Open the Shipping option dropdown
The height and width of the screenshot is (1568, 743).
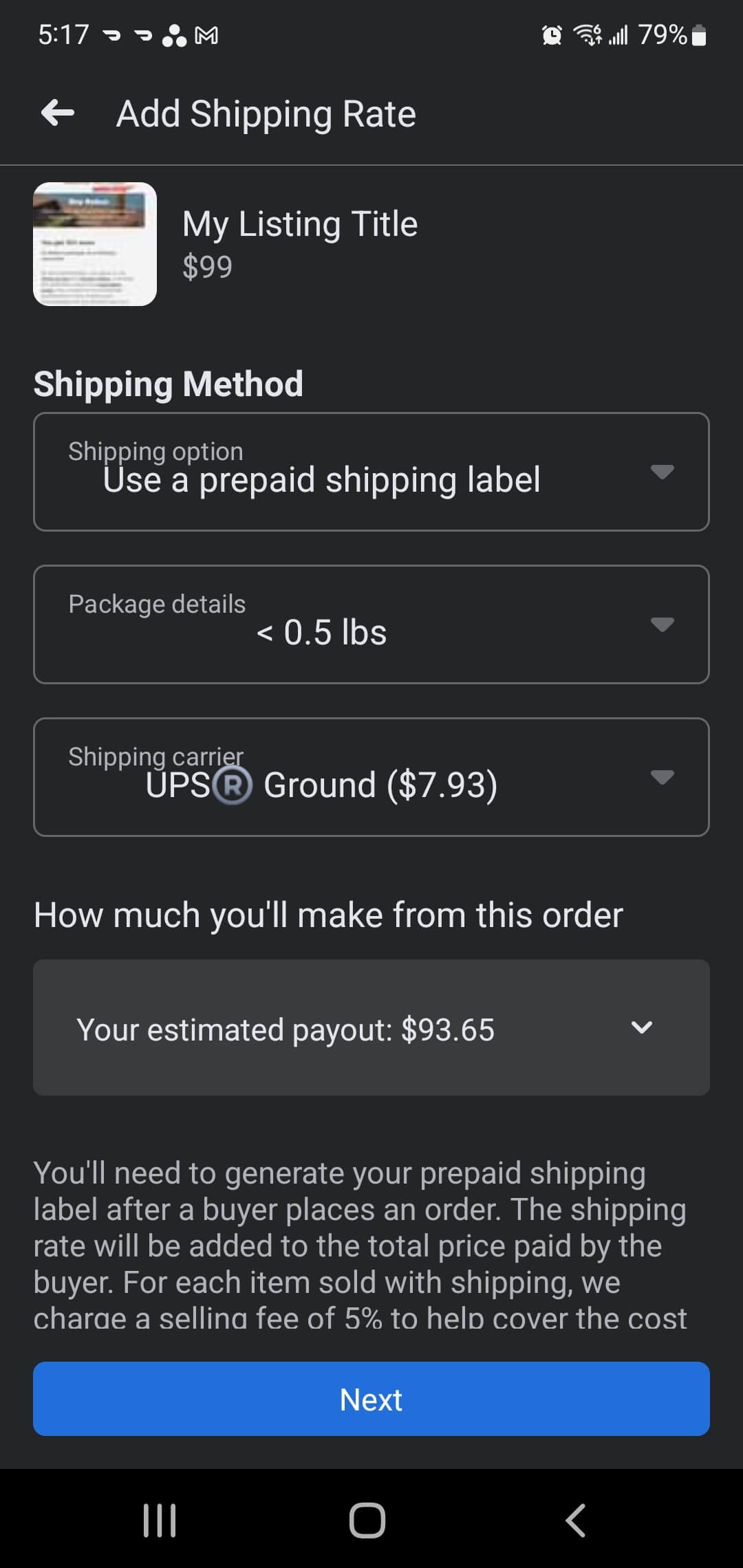pyautogui.click(x=371, y=472)
